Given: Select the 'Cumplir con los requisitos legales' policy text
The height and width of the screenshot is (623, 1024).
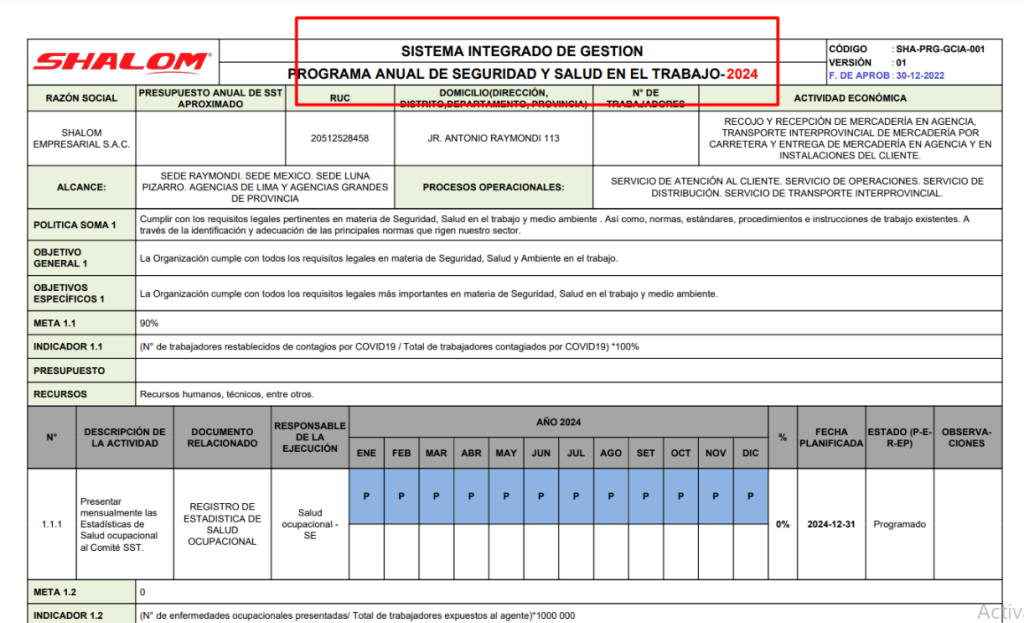Looking at the screenshot, I should pos(554,225).
